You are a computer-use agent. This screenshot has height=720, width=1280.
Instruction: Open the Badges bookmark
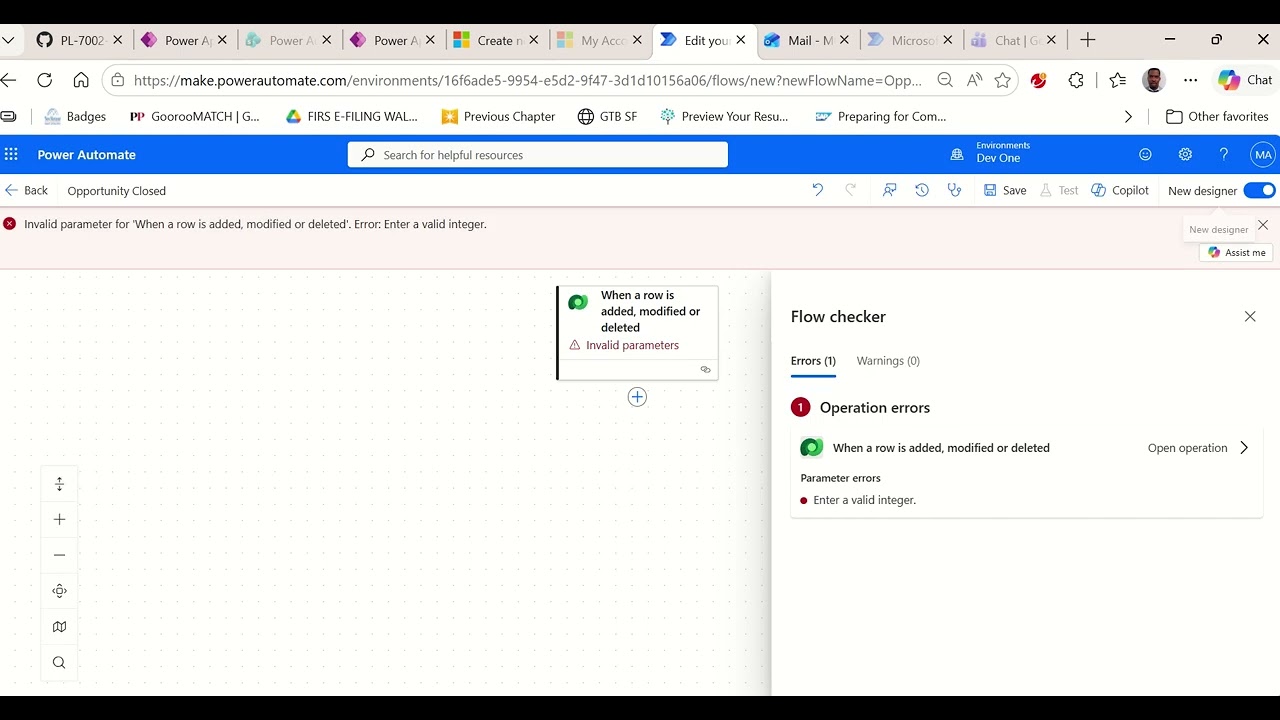tap(75, 116)
